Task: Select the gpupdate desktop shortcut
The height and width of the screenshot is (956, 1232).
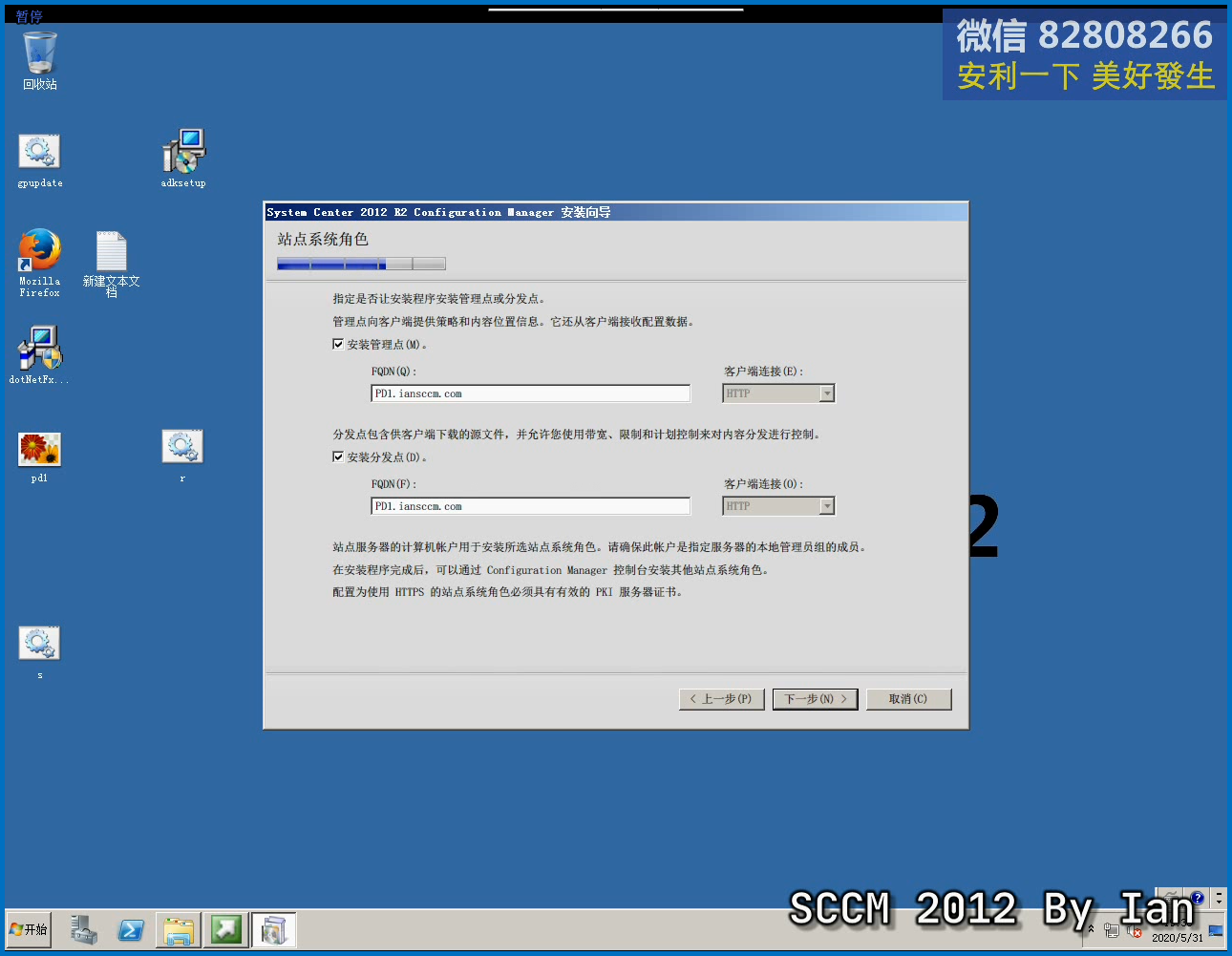Action: (39, 159)
